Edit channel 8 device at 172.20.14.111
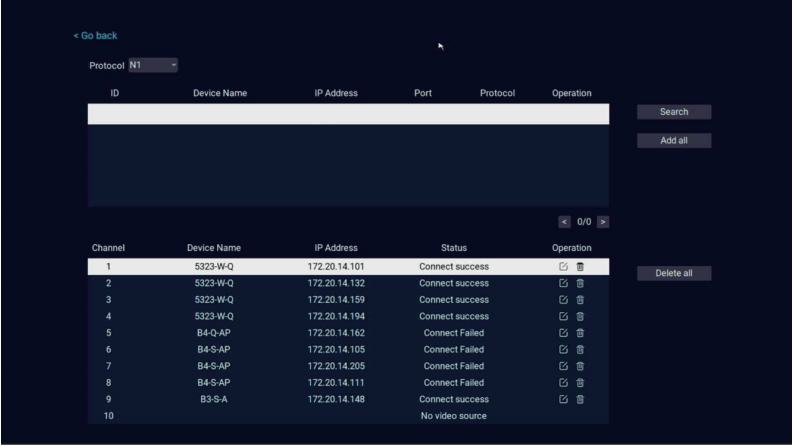 (564, 383)
